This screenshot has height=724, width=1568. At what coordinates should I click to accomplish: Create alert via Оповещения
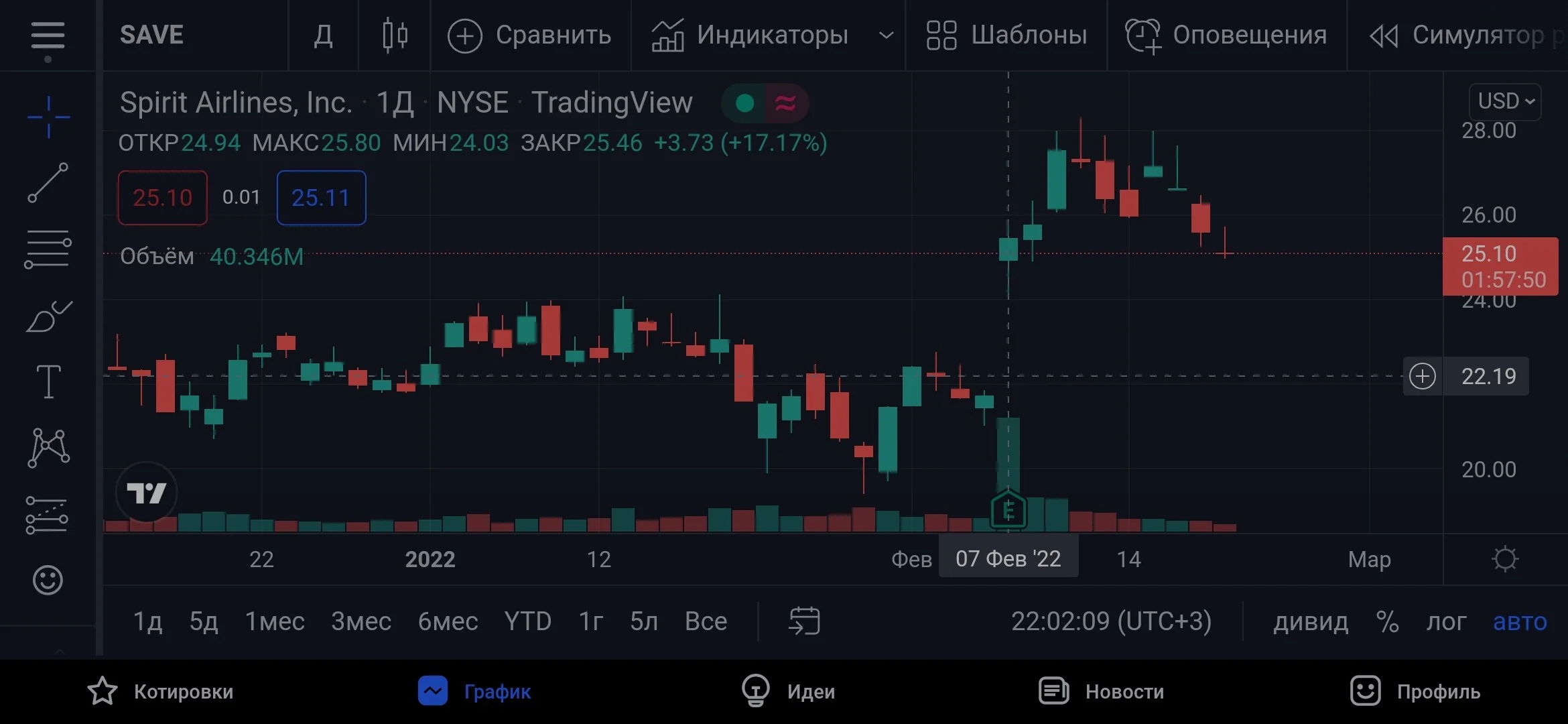click(1226, 35)
